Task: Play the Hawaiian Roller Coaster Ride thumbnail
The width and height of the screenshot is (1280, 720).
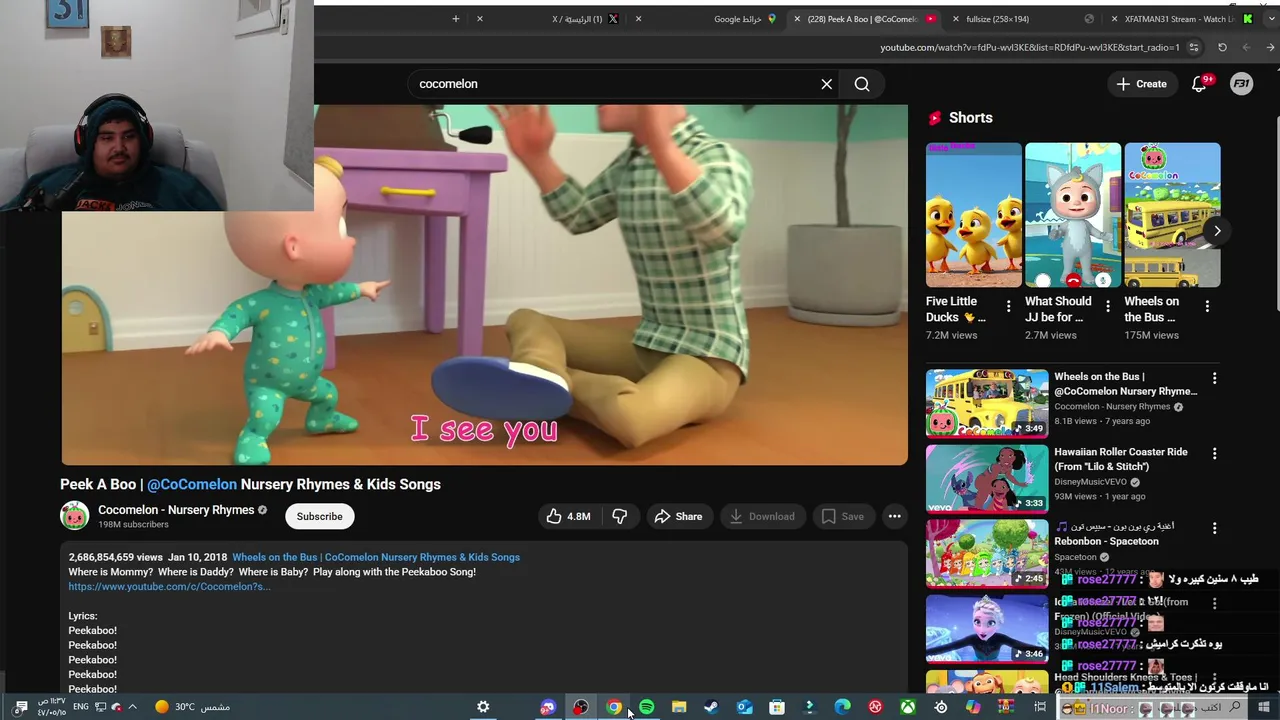Action: (987, 478)
